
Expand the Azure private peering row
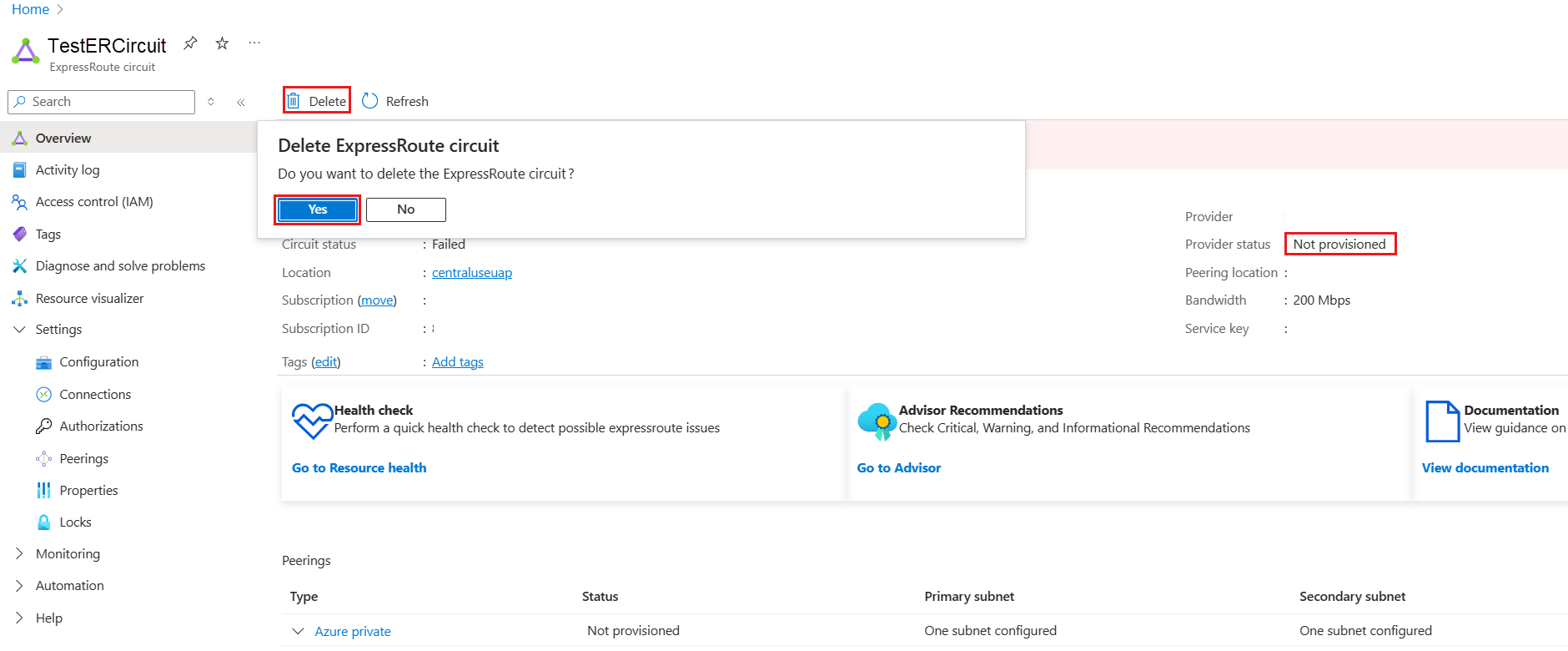[x=298, y=631]
